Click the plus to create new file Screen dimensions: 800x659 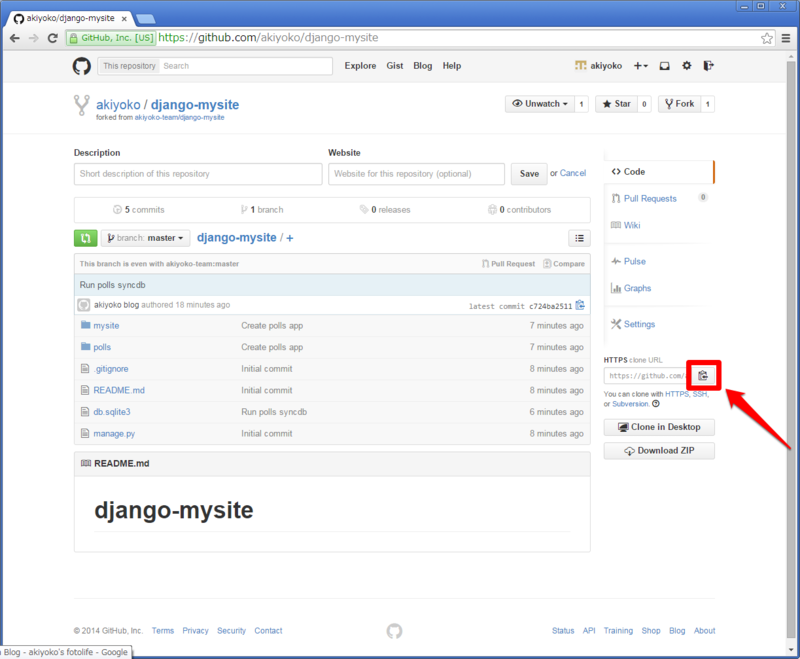click(x=290, y=238)
